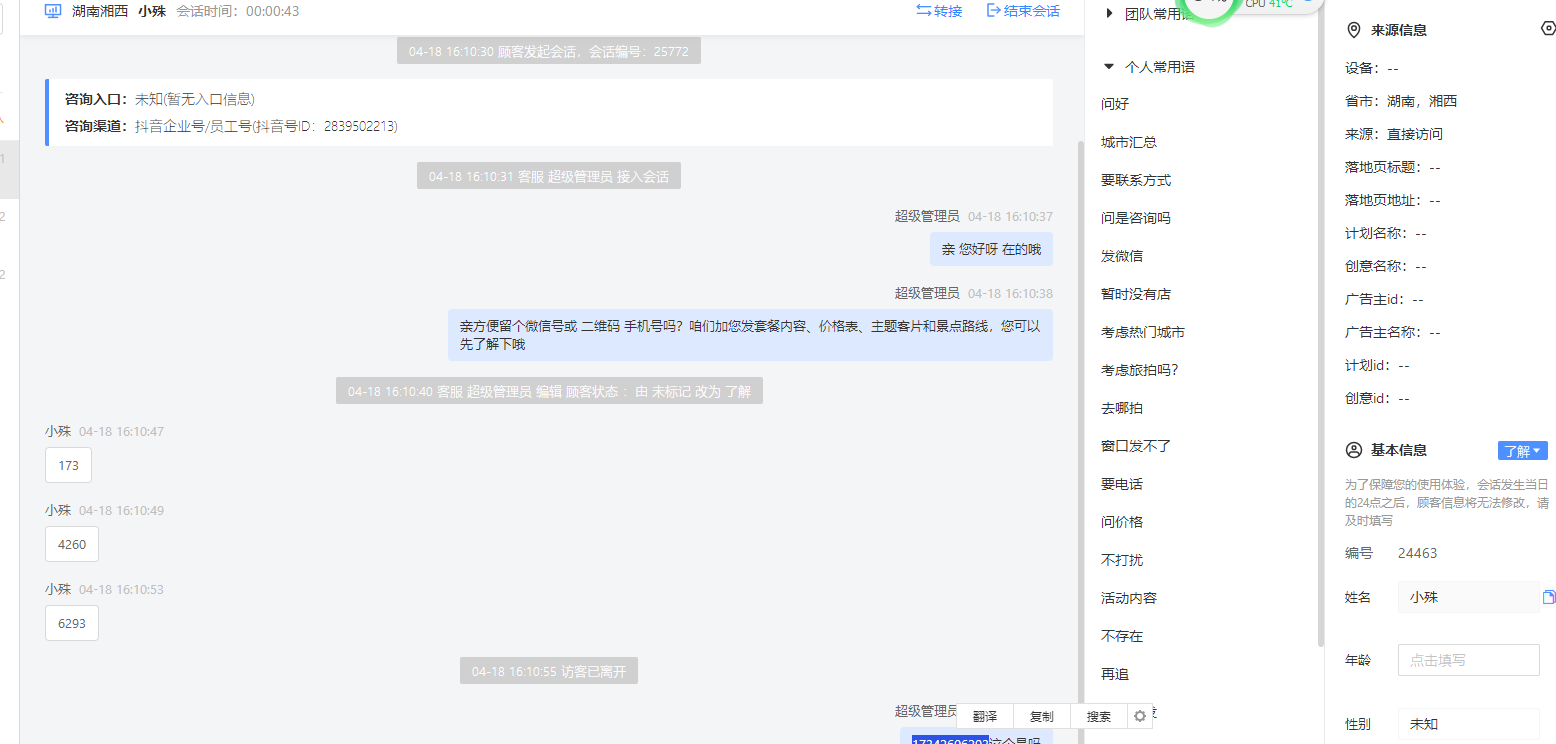1556x744 pixels.
Task: Select the 考虑旅拍吗? quick phrase
Action: [1140, 370]
